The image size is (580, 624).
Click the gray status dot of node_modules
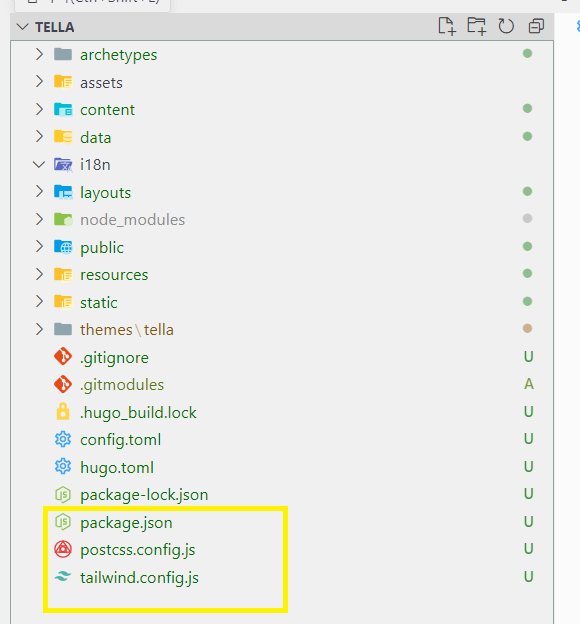[x=527, y=218]
